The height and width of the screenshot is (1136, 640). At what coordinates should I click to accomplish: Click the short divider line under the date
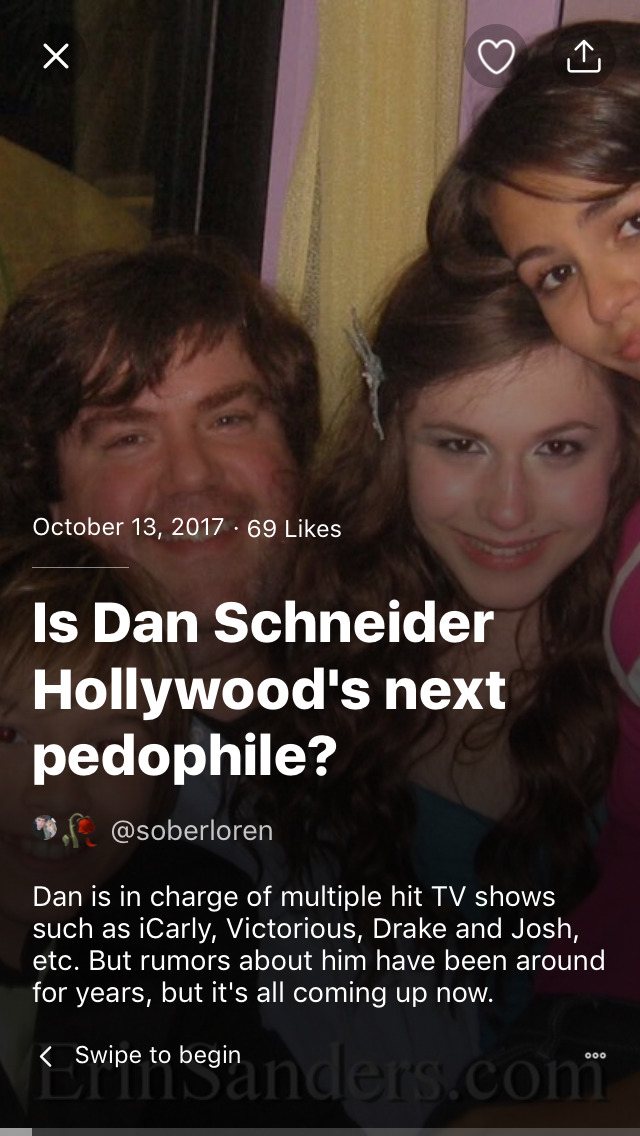pyautogui.click(x=80, y=567)
